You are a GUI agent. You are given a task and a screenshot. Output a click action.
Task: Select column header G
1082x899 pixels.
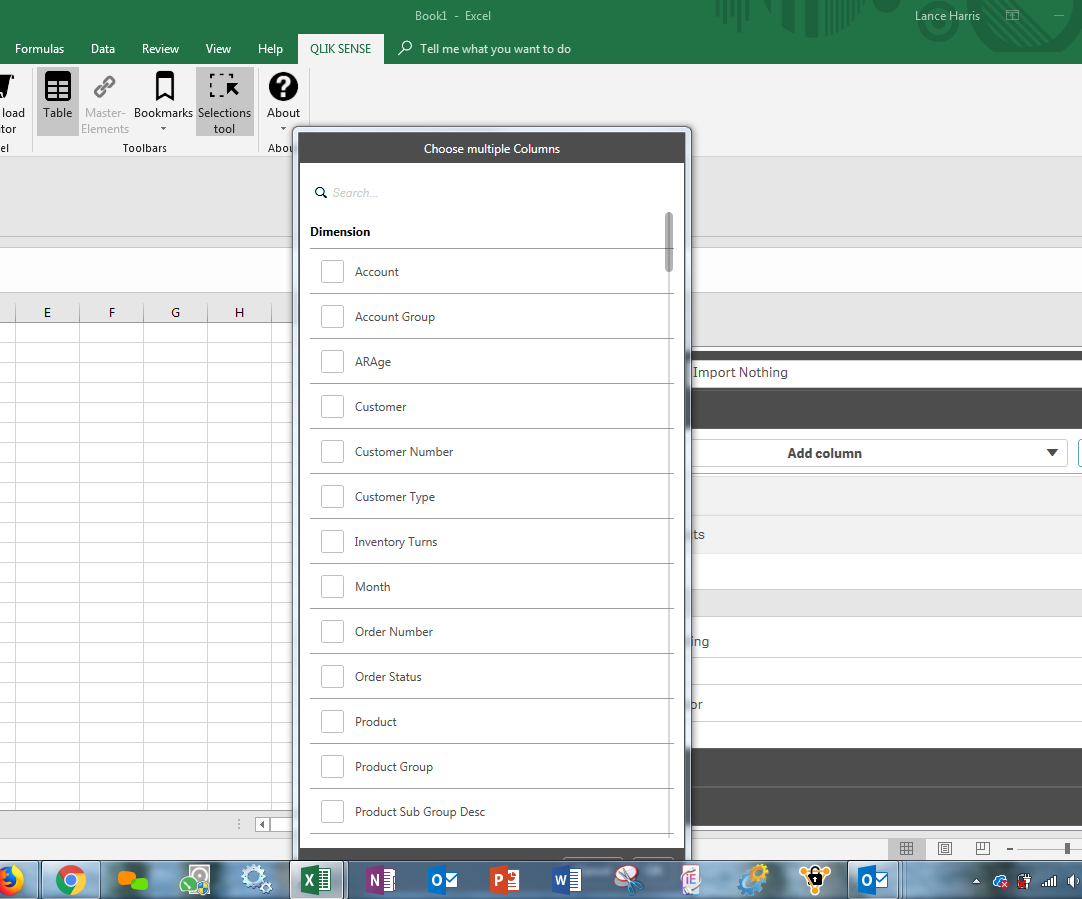pyautogui.click(x=175, y=313)
